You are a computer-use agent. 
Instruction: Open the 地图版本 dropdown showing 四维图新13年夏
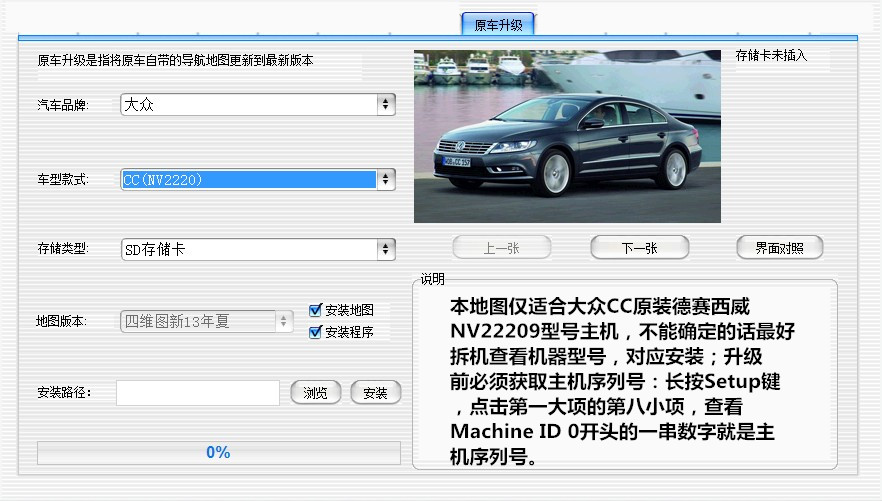(x=206, y=322)
